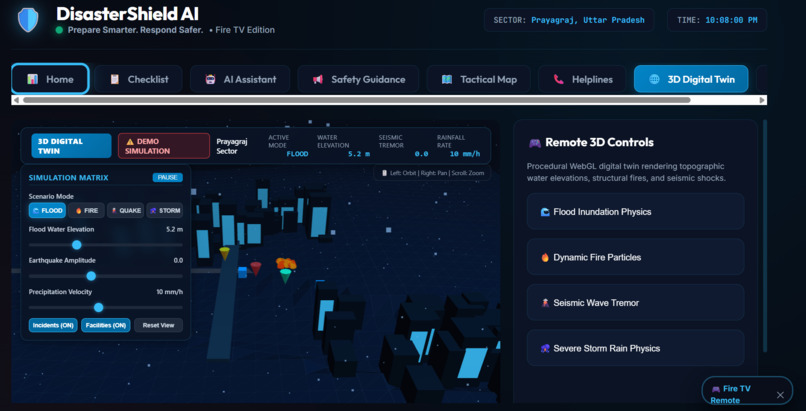The image size is (806, 411).
Task: Select FLOOD scenario mode
Action: tap(47, 210)
